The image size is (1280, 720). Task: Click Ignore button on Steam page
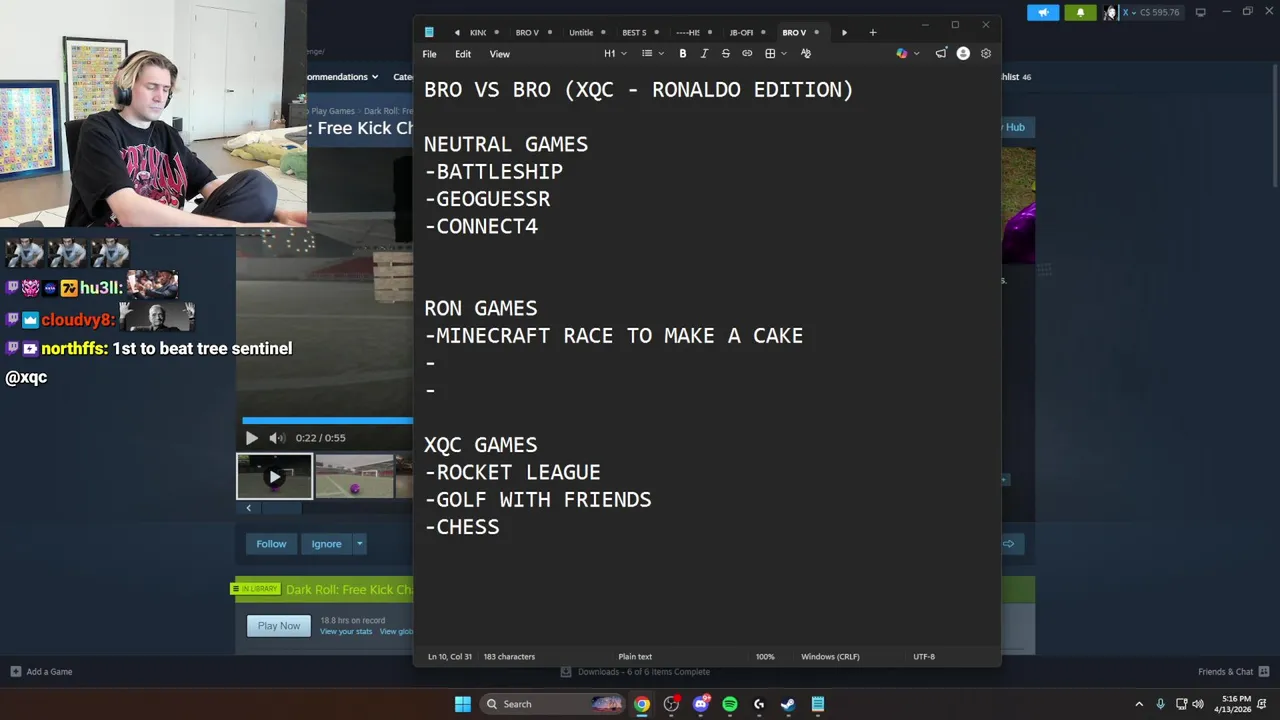click(326, 544)
